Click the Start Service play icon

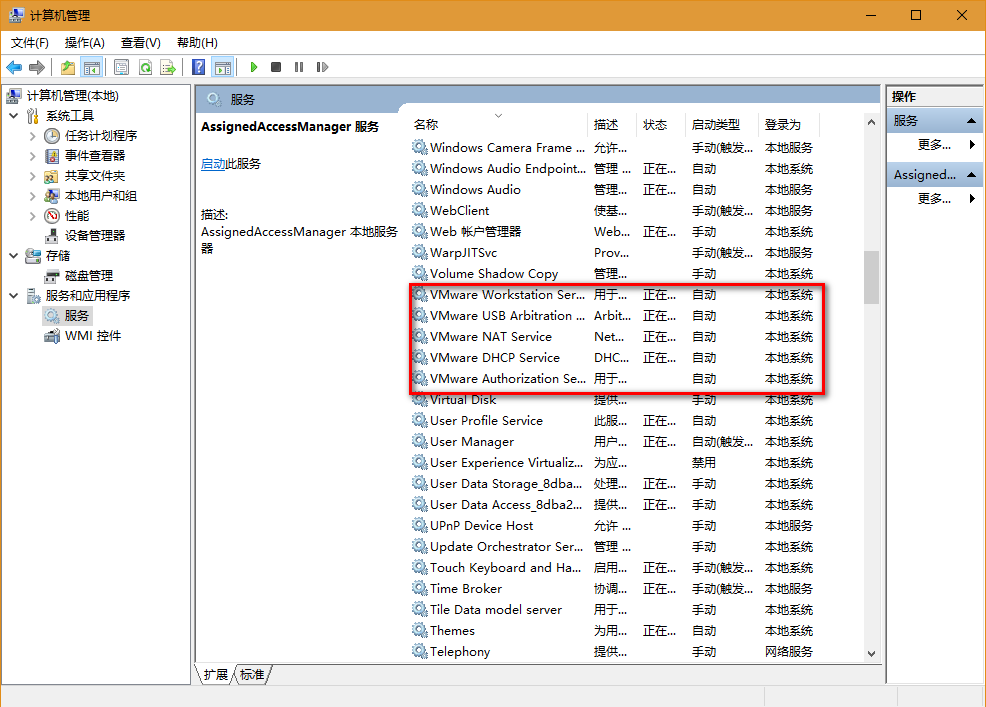click(x=254, y=67)
